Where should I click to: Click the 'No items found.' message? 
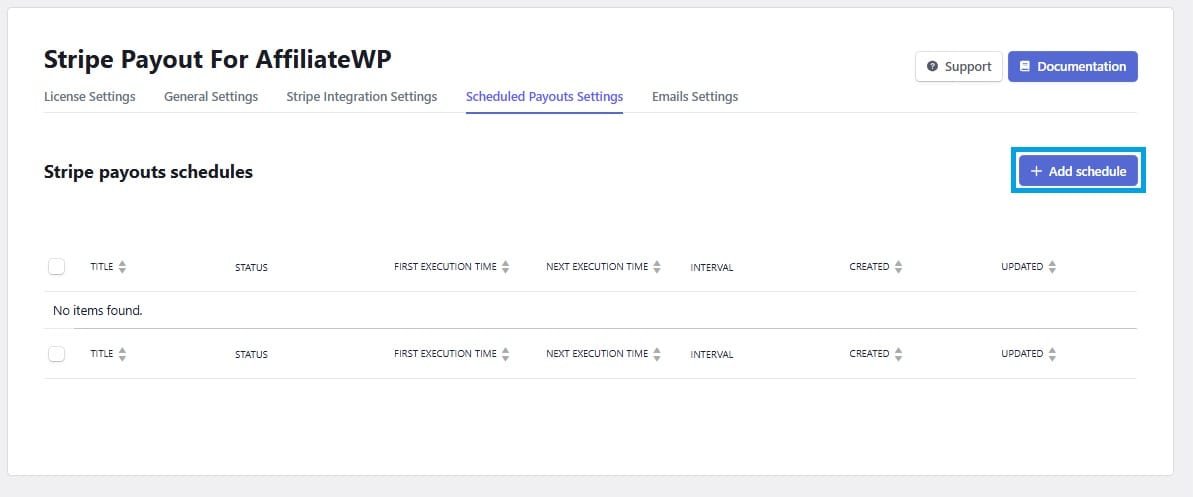tap(97, 311)
